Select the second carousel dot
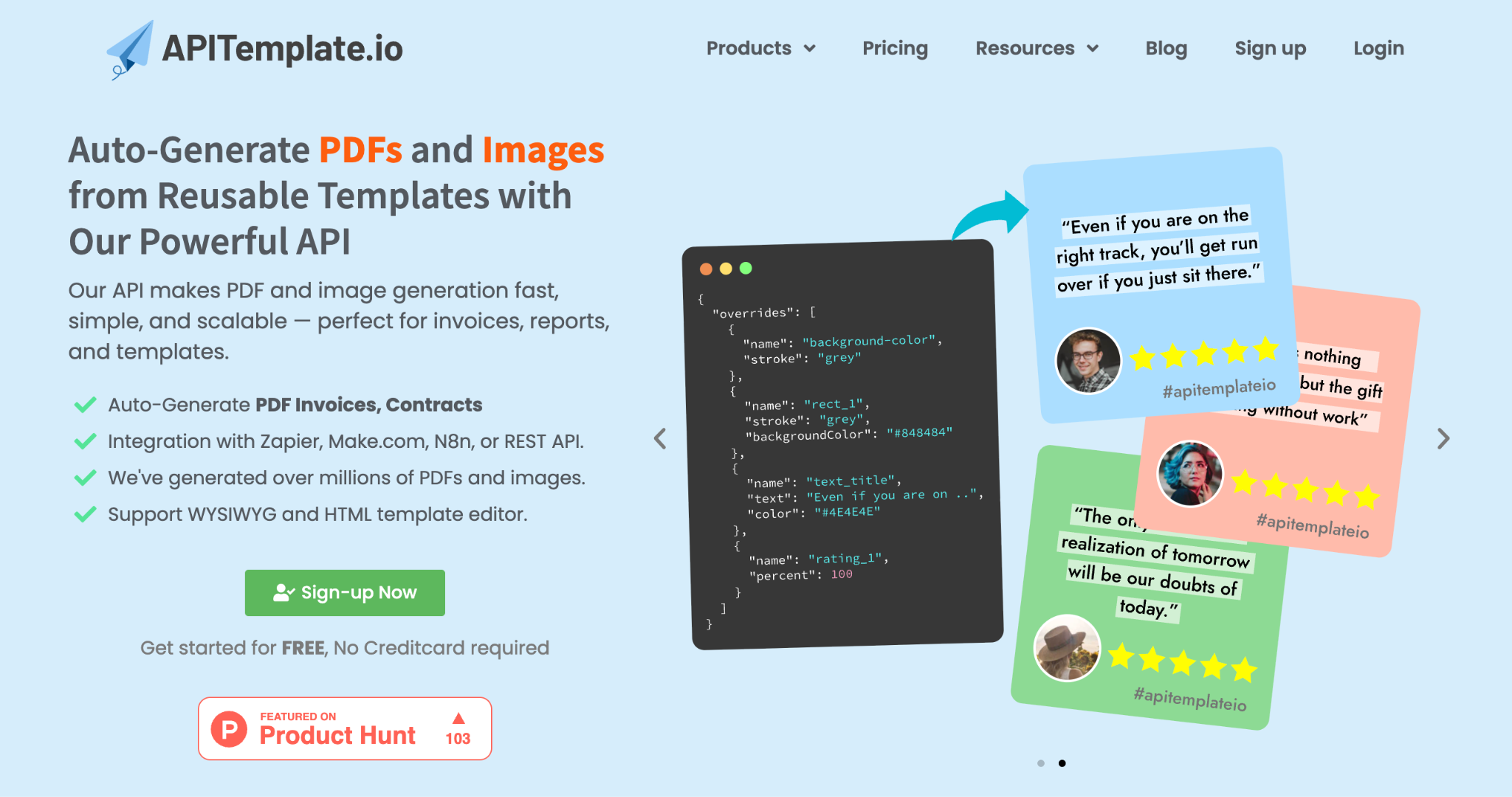Screen dimensions: 1512x797 coord(1062,763)
